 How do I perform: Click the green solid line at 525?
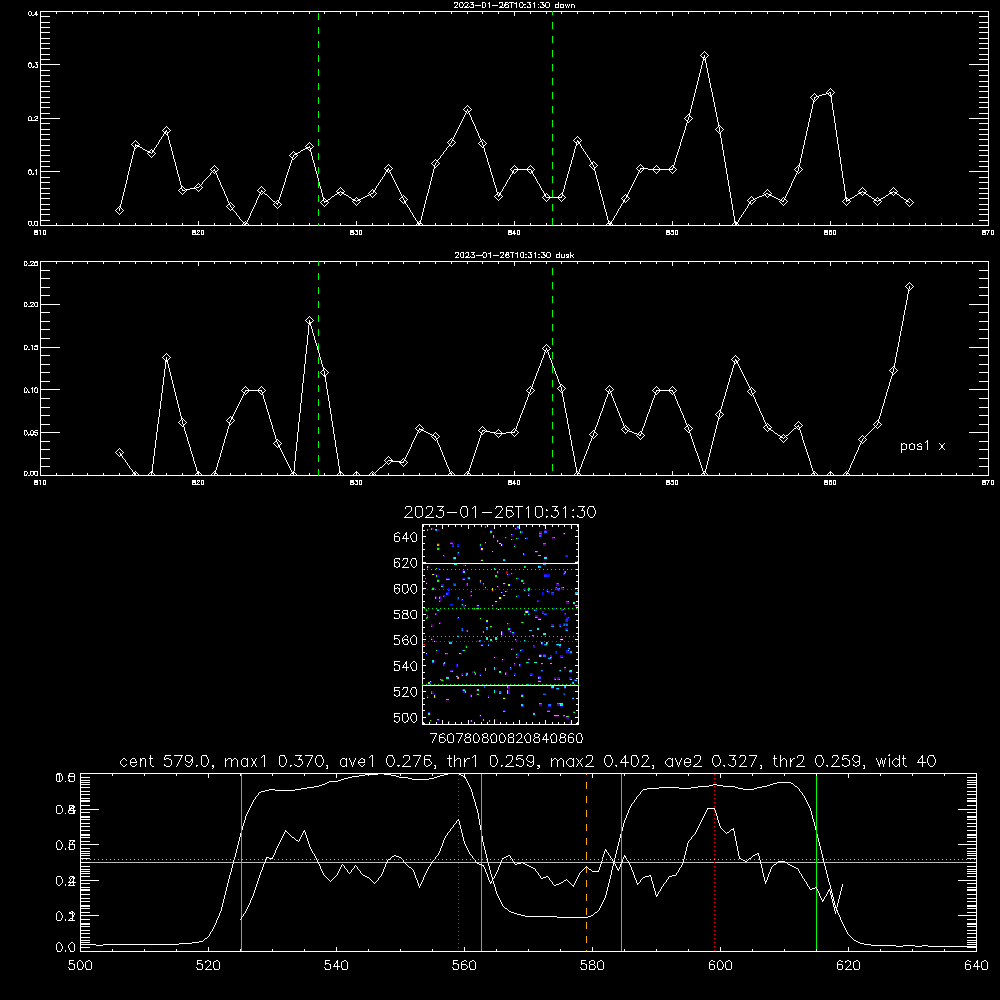[x=242, y=861]
